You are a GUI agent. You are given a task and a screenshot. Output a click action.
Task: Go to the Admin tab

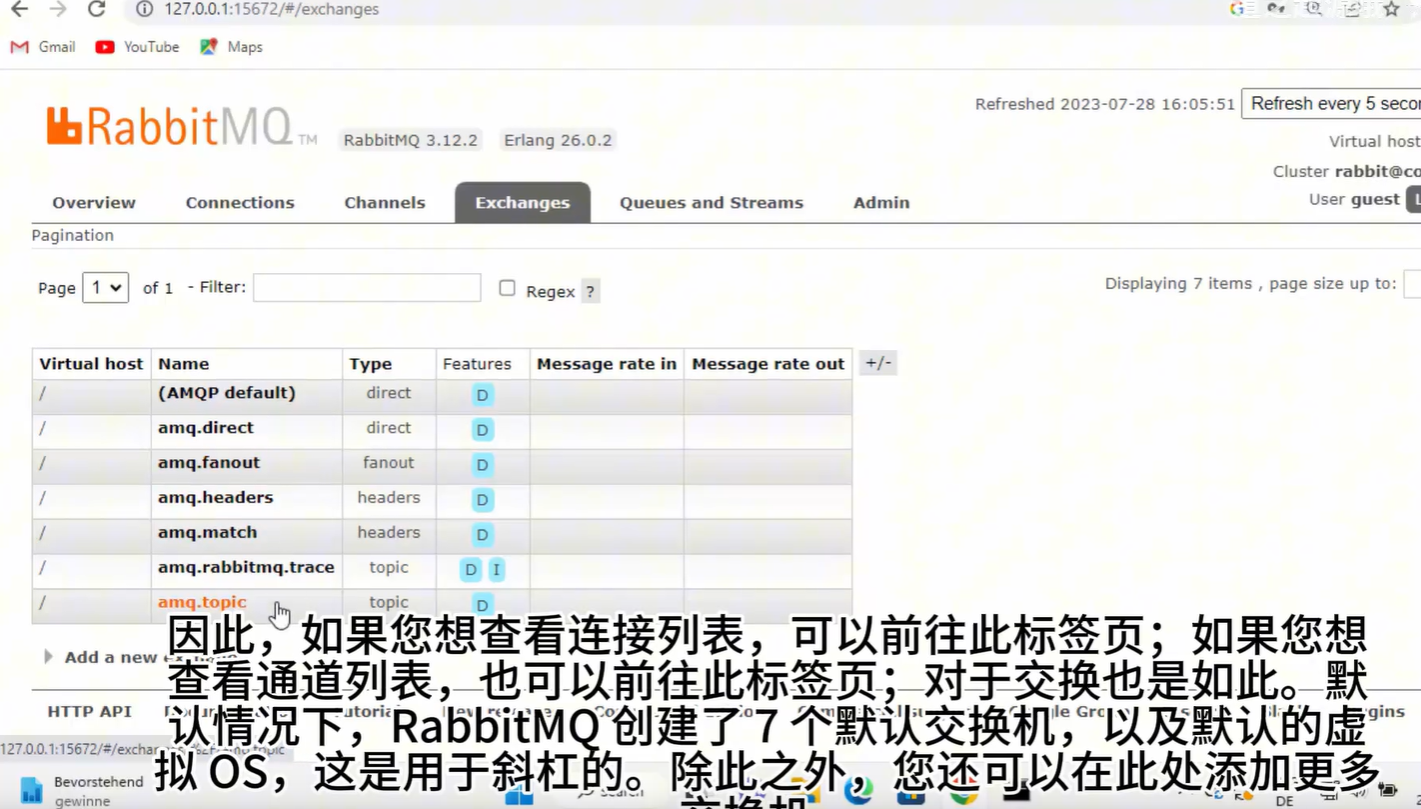(x=881, y=202)
